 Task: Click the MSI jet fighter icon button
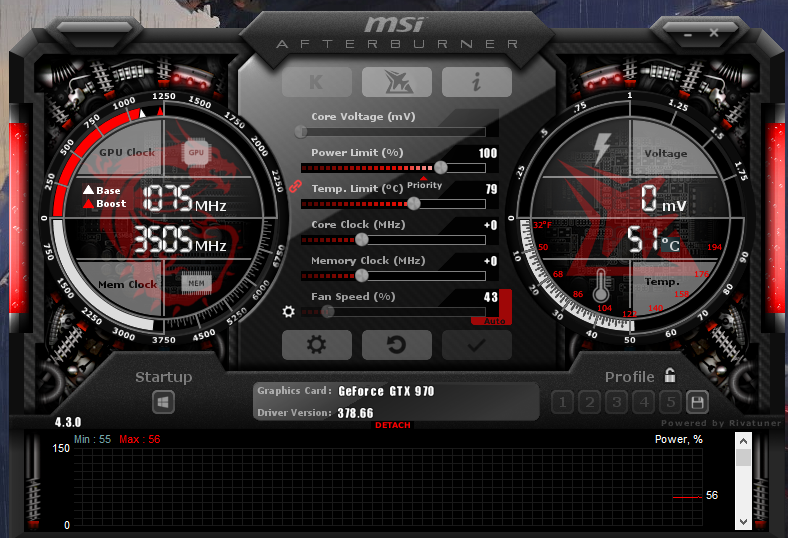tap(397, 82)
